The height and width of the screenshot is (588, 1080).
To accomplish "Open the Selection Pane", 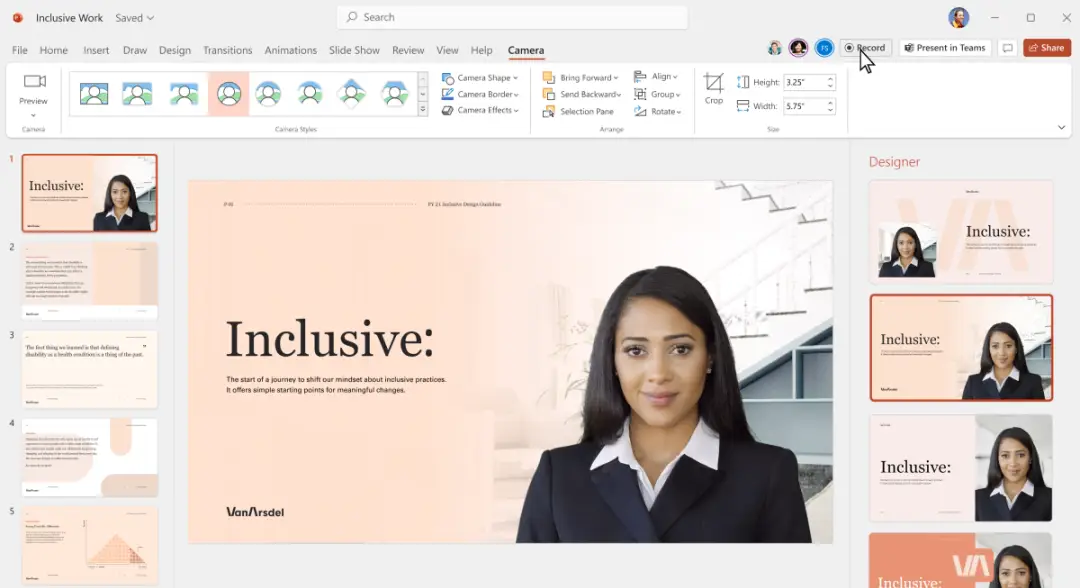I will pyautogui.click(x=580, y=111).
